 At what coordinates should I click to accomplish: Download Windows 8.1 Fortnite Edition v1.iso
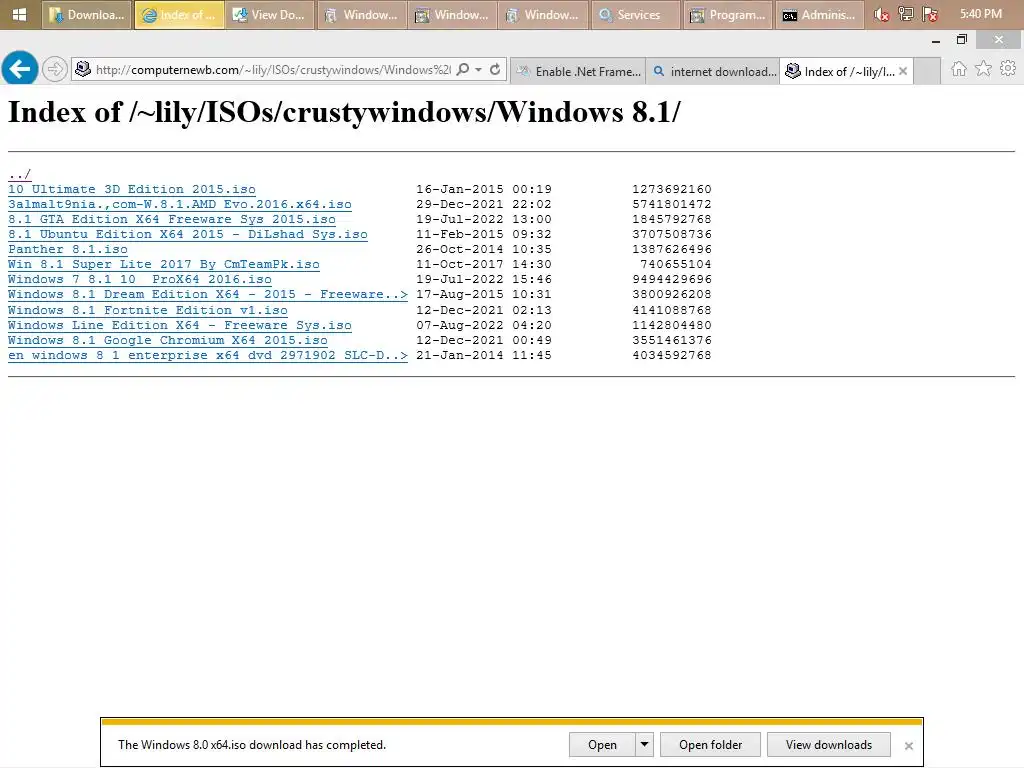148,310
